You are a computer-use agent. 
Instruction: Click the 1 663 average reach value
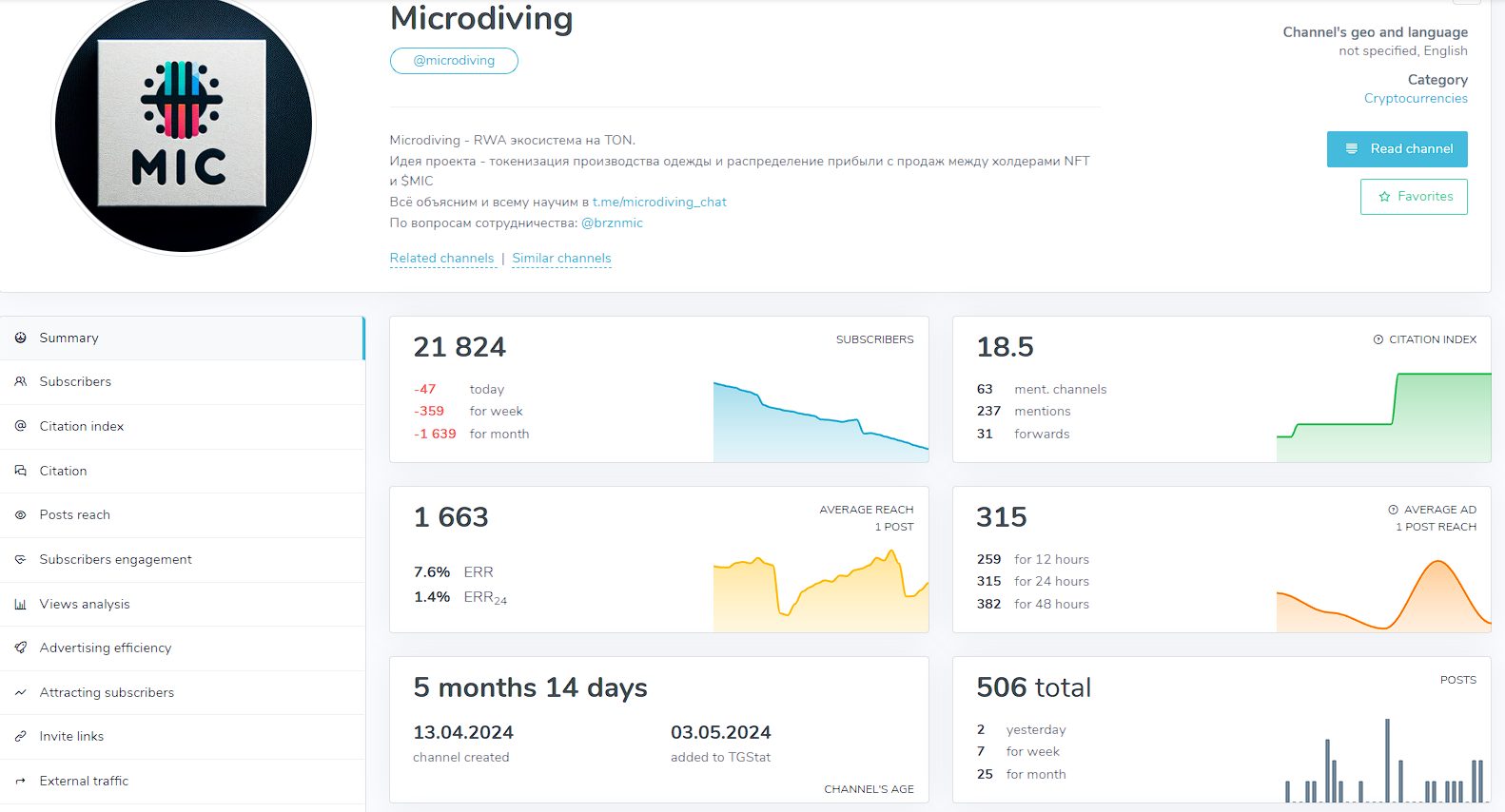pos(451,517)
